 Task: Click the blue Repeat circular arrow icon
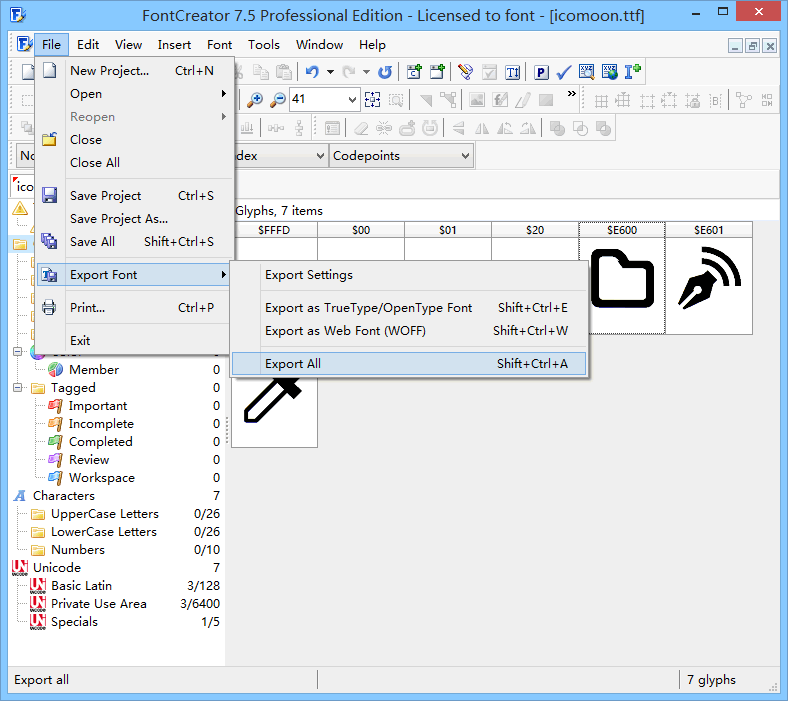[x=385, y=72]
